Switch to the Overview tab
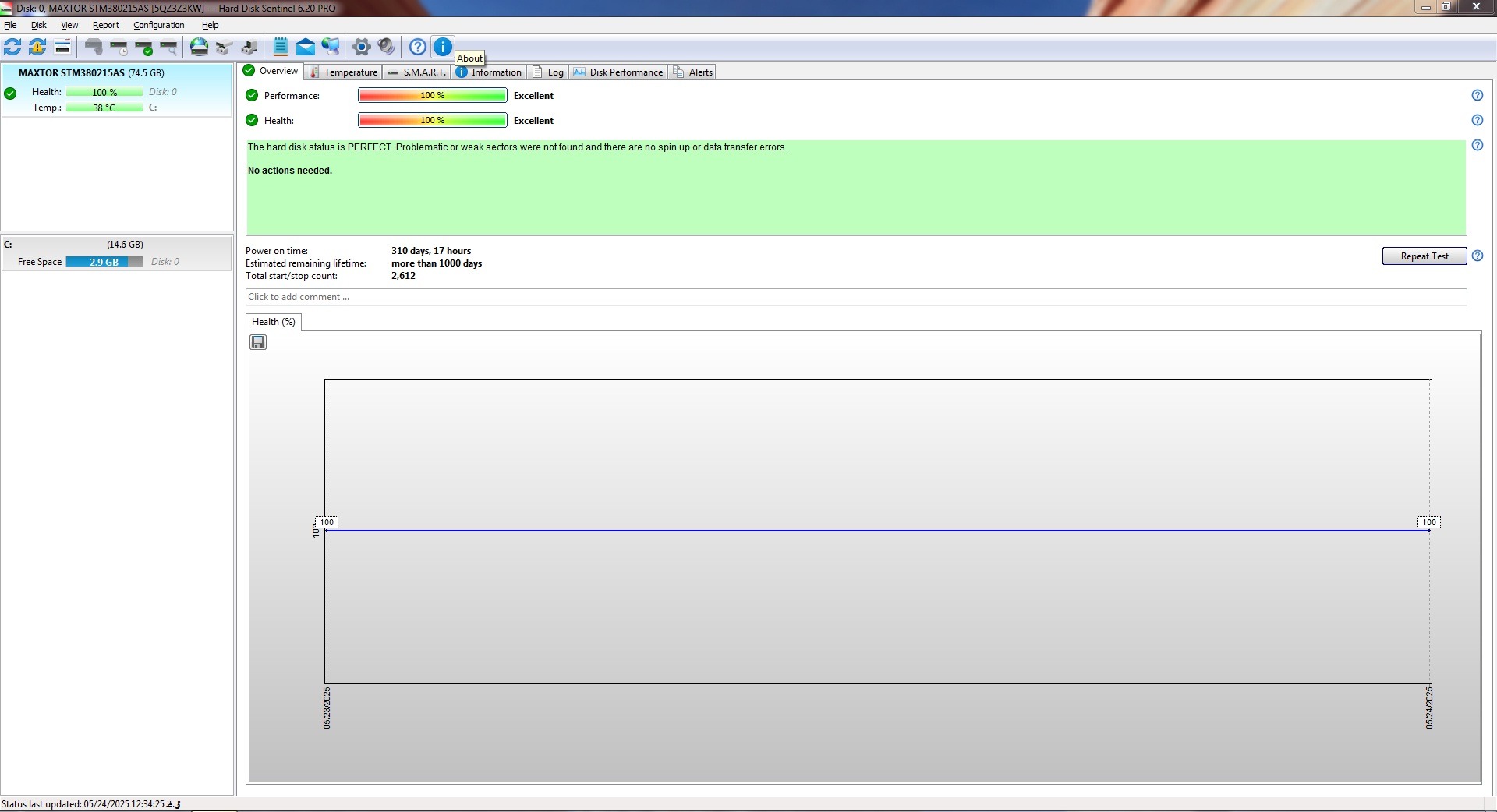 pyautogui.click(x=271, y=71)
